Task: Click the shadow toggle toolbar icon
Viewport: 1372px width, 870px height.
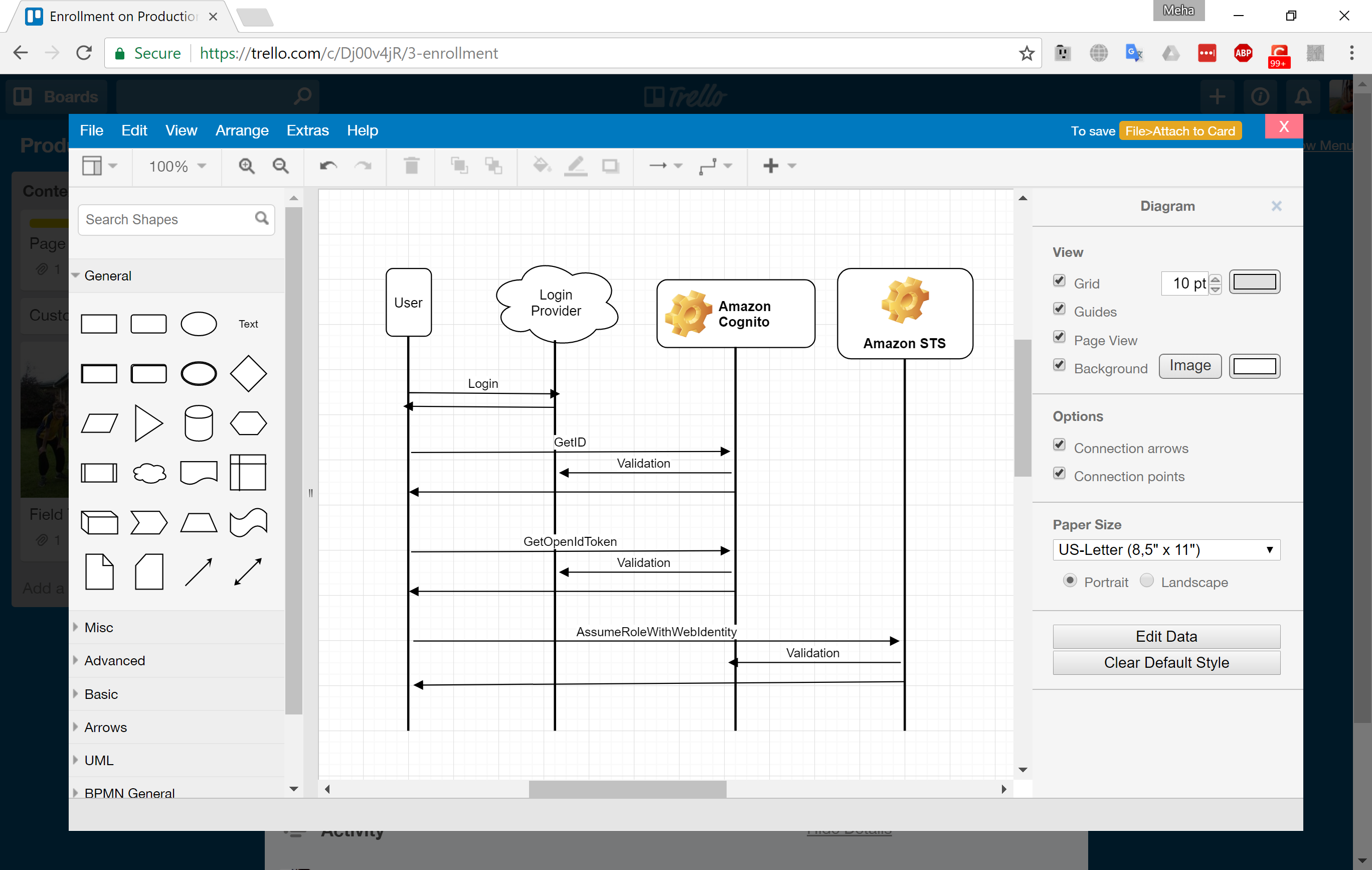Action: click(610, 166)
